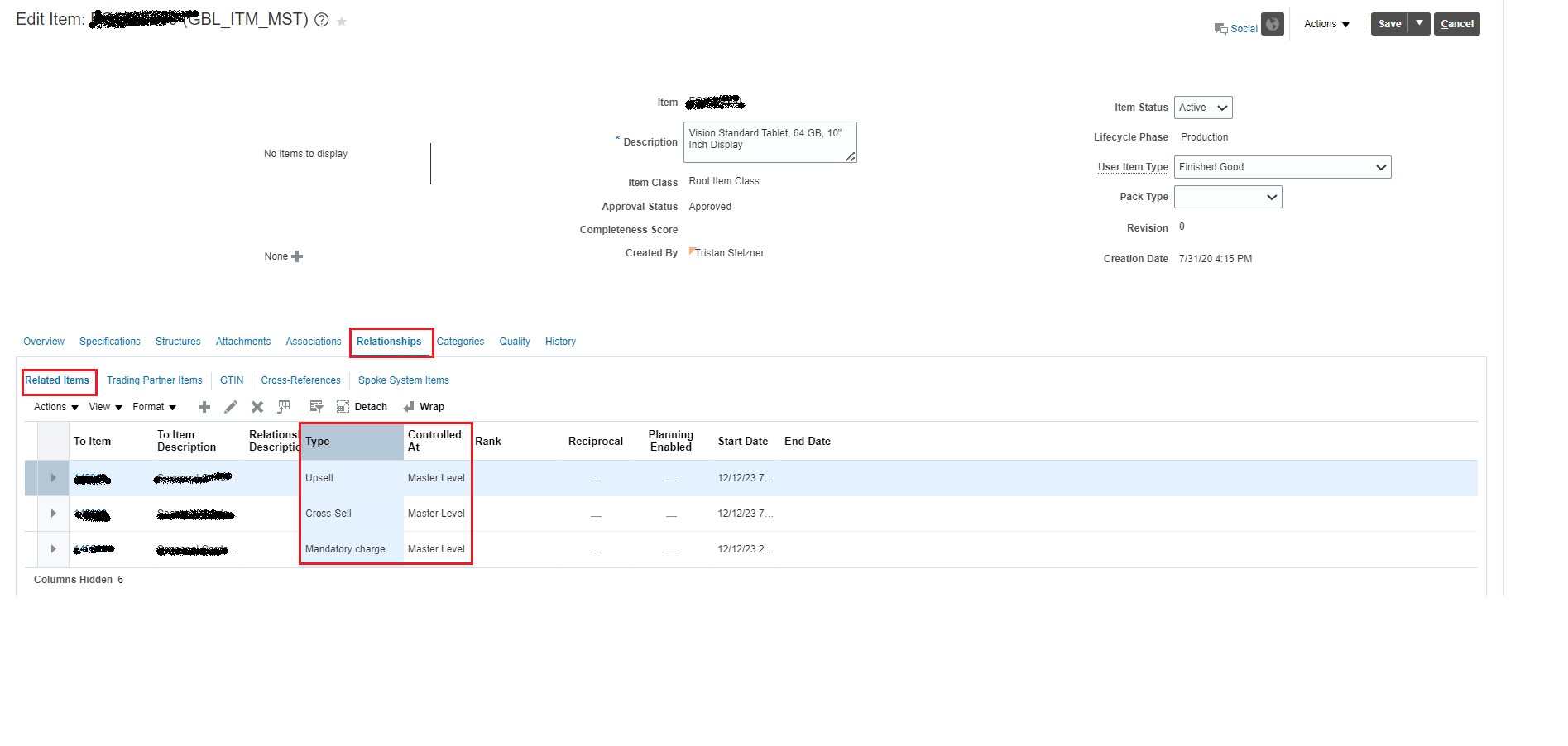Viewport: 1568px width, 746px height.
Task: Open the History tab
Action: pyautogui.click(x=560, y=342)
